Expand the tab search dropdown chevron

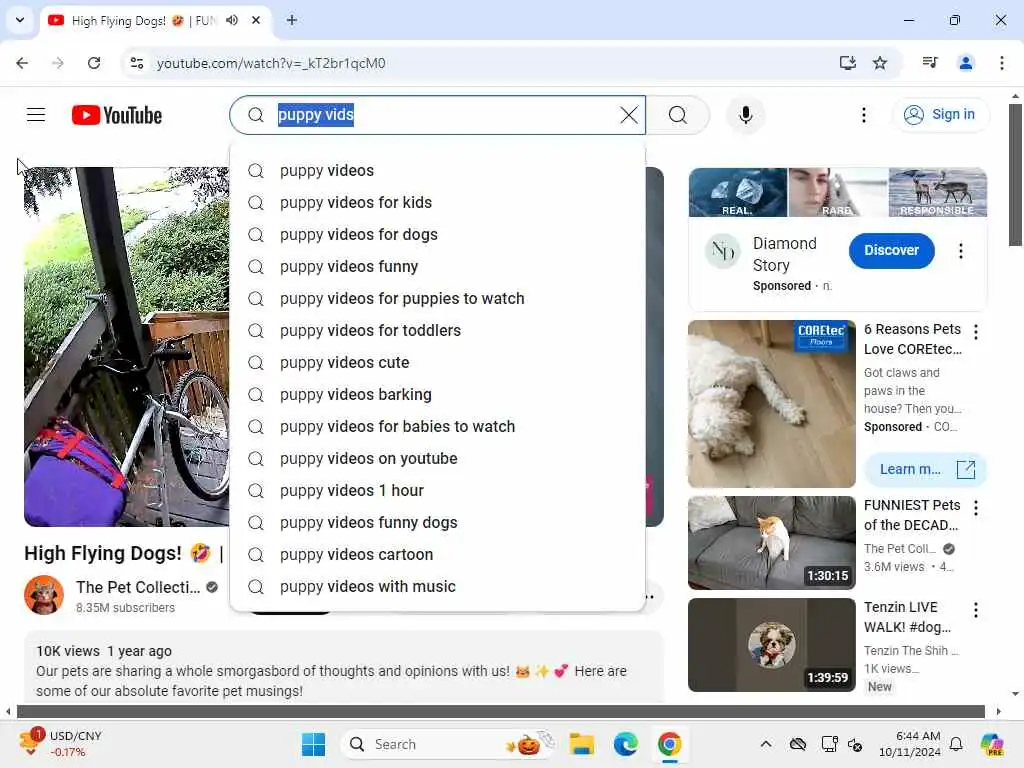20,20
